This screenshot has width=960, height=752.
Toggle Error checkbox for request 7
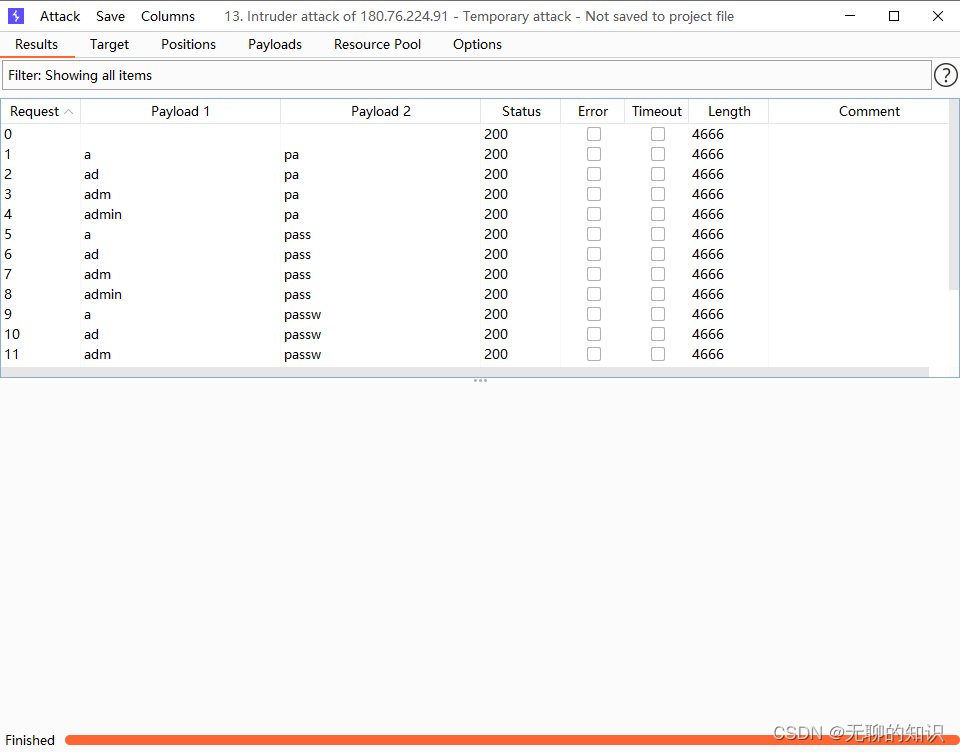click(594, 274)
